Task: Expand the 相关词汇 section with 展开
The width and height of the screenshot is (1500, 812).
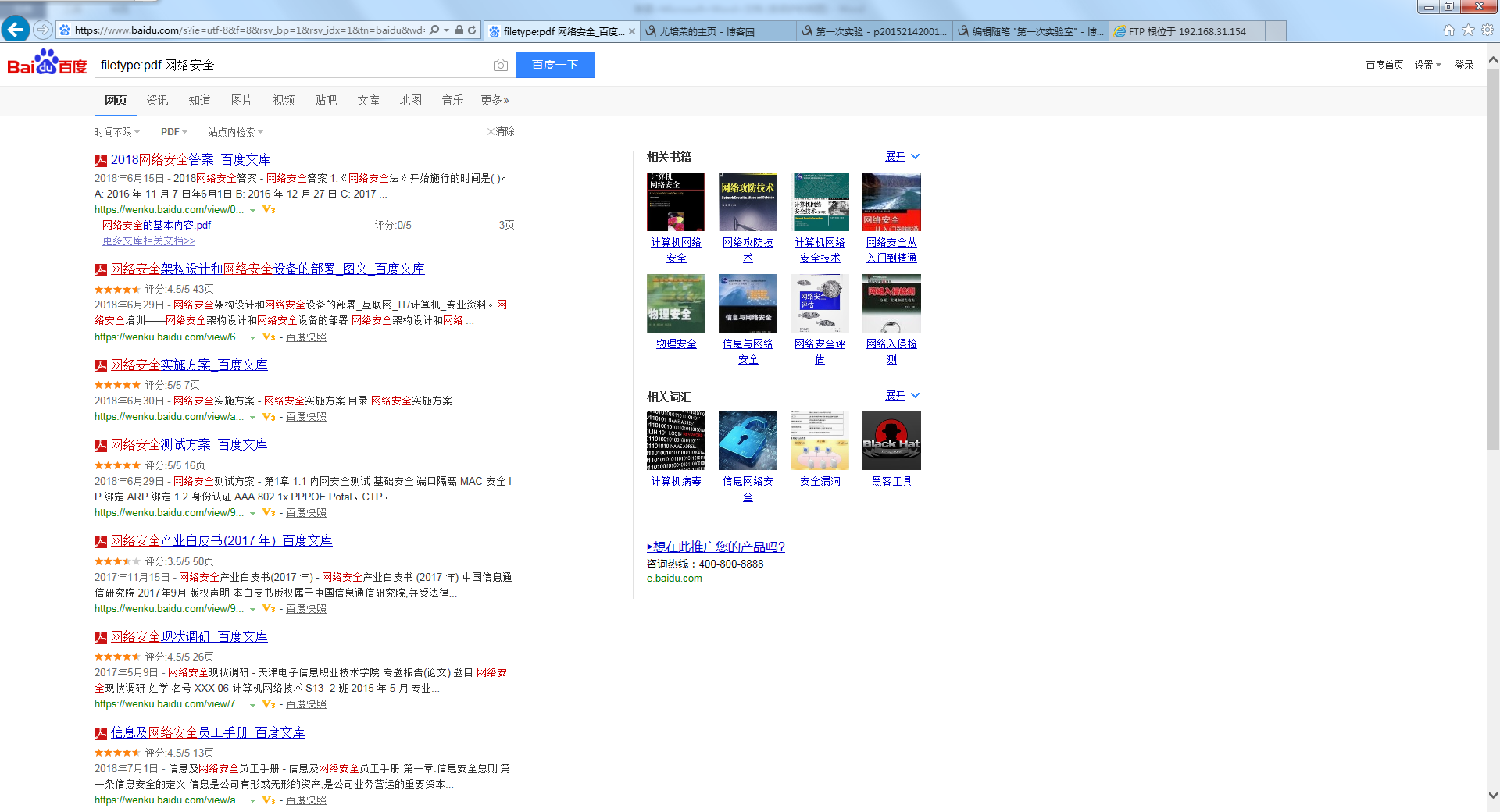Action: 902,396
